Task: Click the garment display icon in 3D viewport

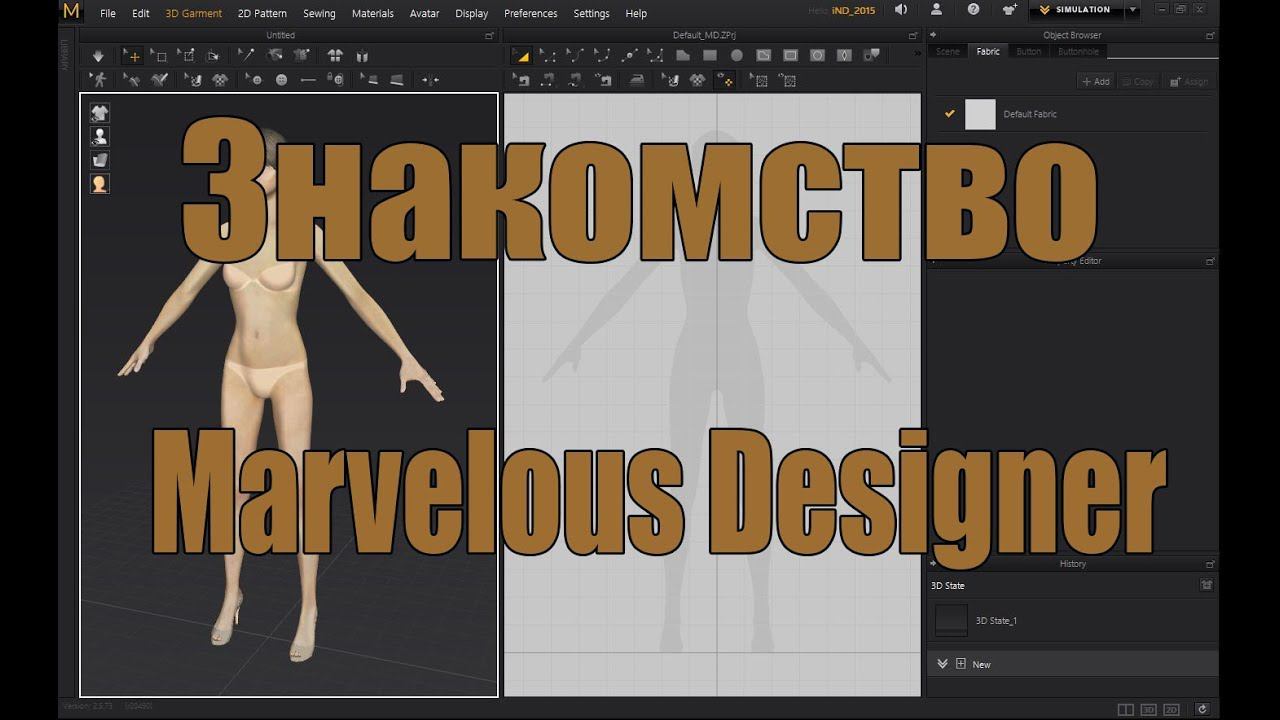Action: point(100,112)
